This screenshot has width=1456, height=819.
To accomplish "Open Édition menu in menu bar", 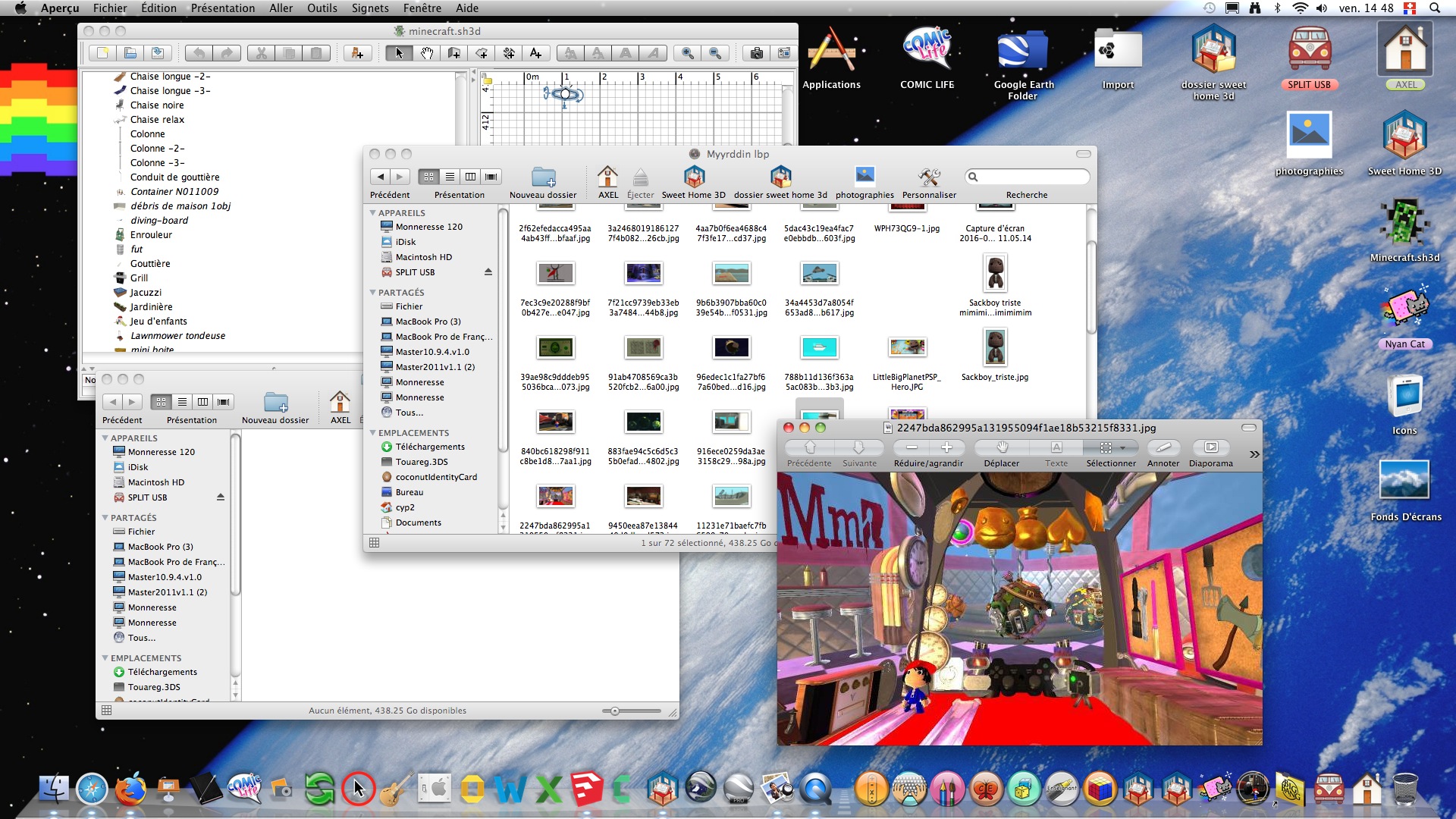I will tap(158, 8).
